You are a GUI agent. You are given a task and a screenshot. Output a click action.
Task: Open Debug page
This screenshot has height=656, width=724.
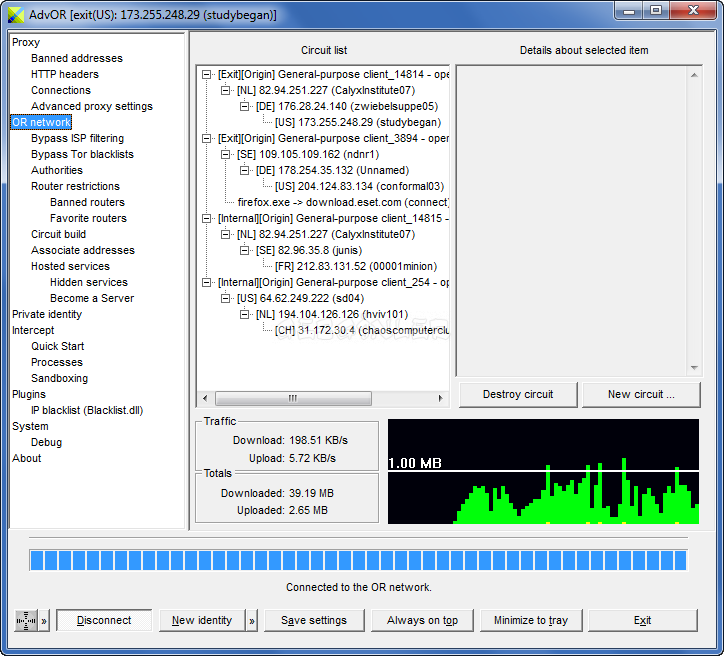pos(46,442)
